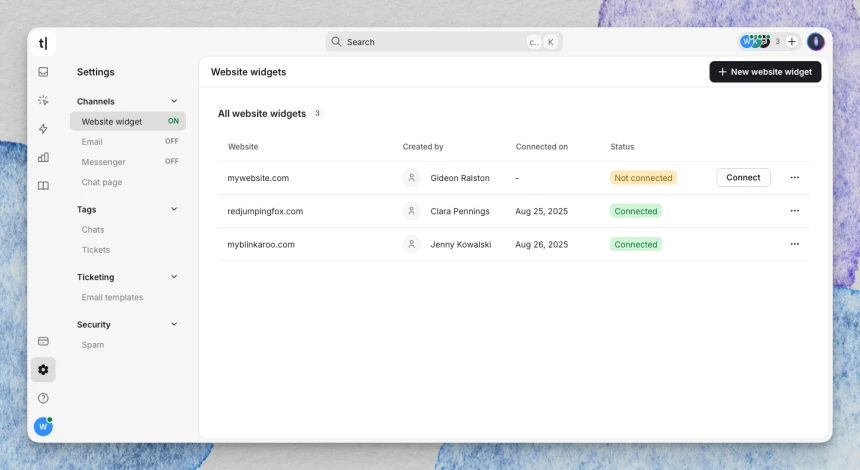Click the Created by column header

(x=423, y=146)
